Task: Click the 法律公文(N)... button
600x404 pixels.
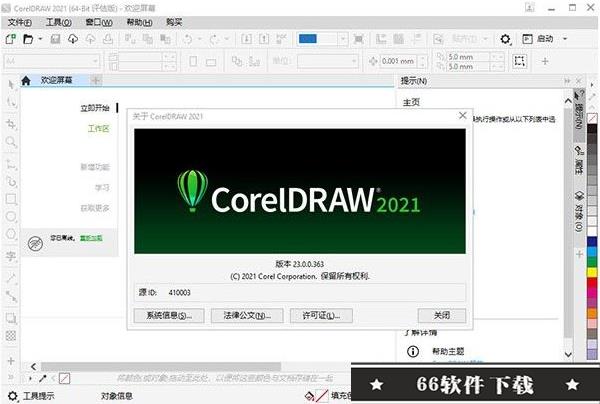Action: 247,316
